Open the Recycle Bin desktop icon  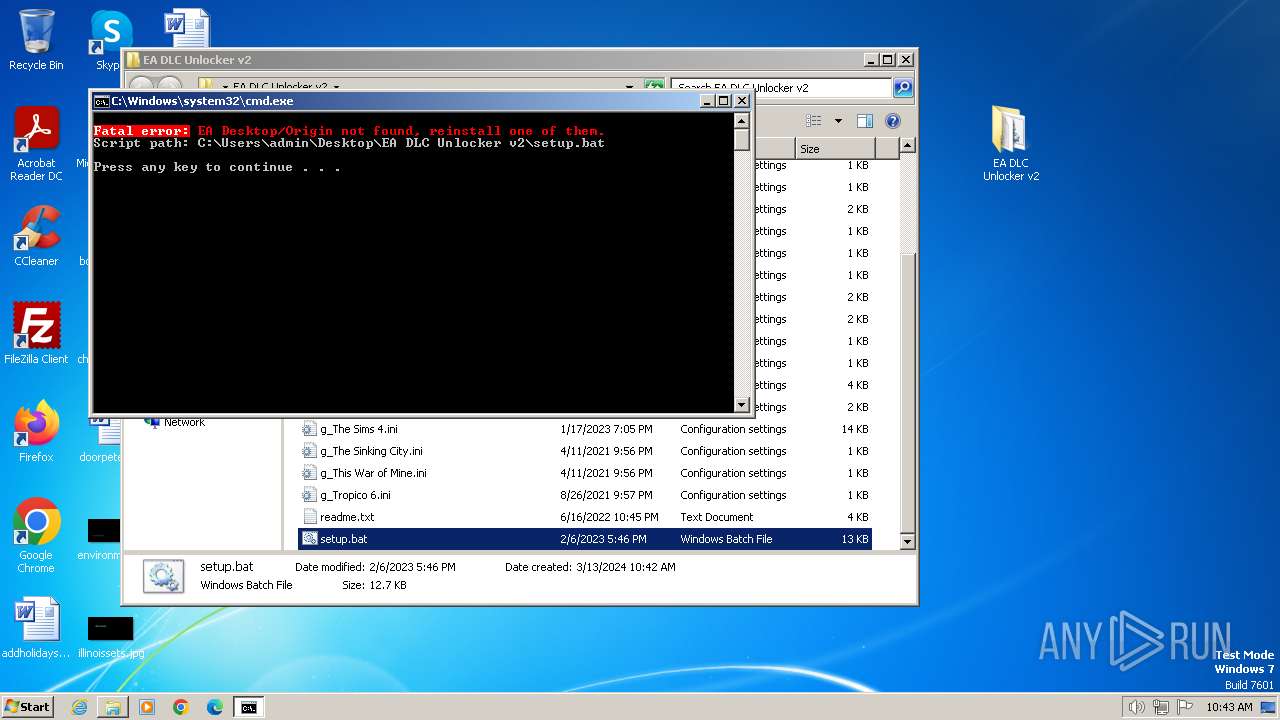[x=36, y=40]
